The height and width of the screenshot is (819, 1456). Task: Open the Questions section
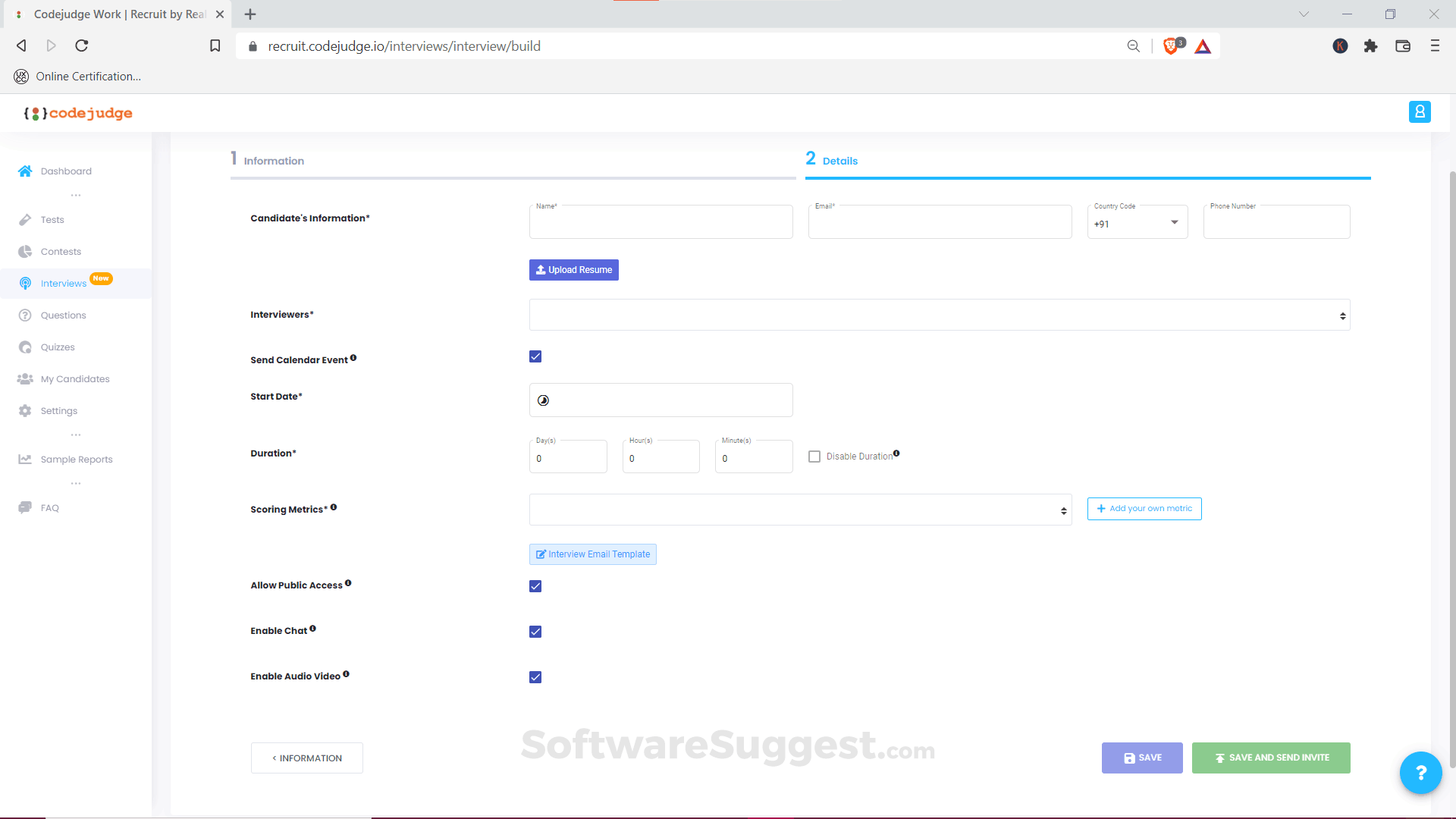click(x=62, y=315)
